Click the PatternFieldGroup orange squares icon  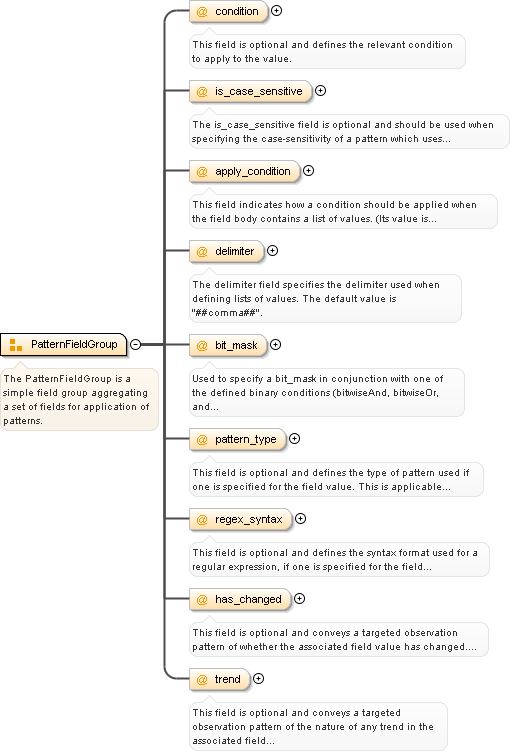[x=16, y=345]
